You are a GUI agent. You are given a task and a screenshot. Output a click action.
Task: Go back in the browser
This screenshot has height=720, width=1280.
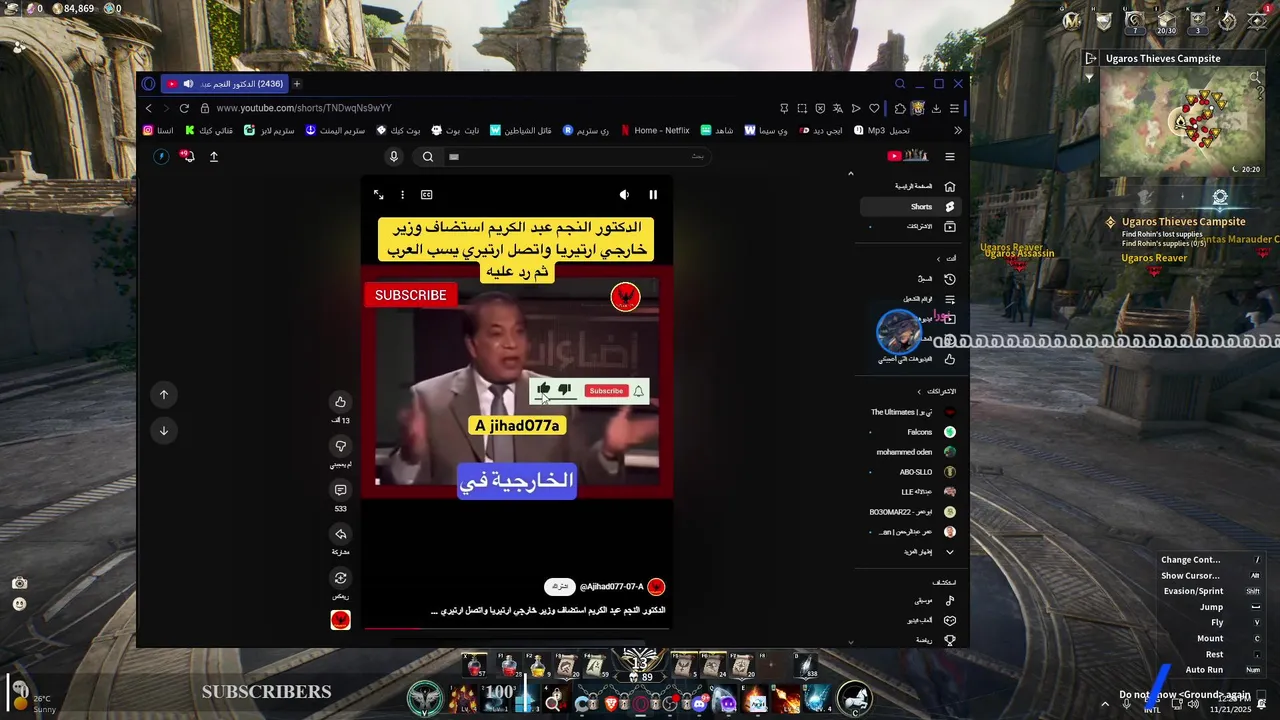coord(149,108)
